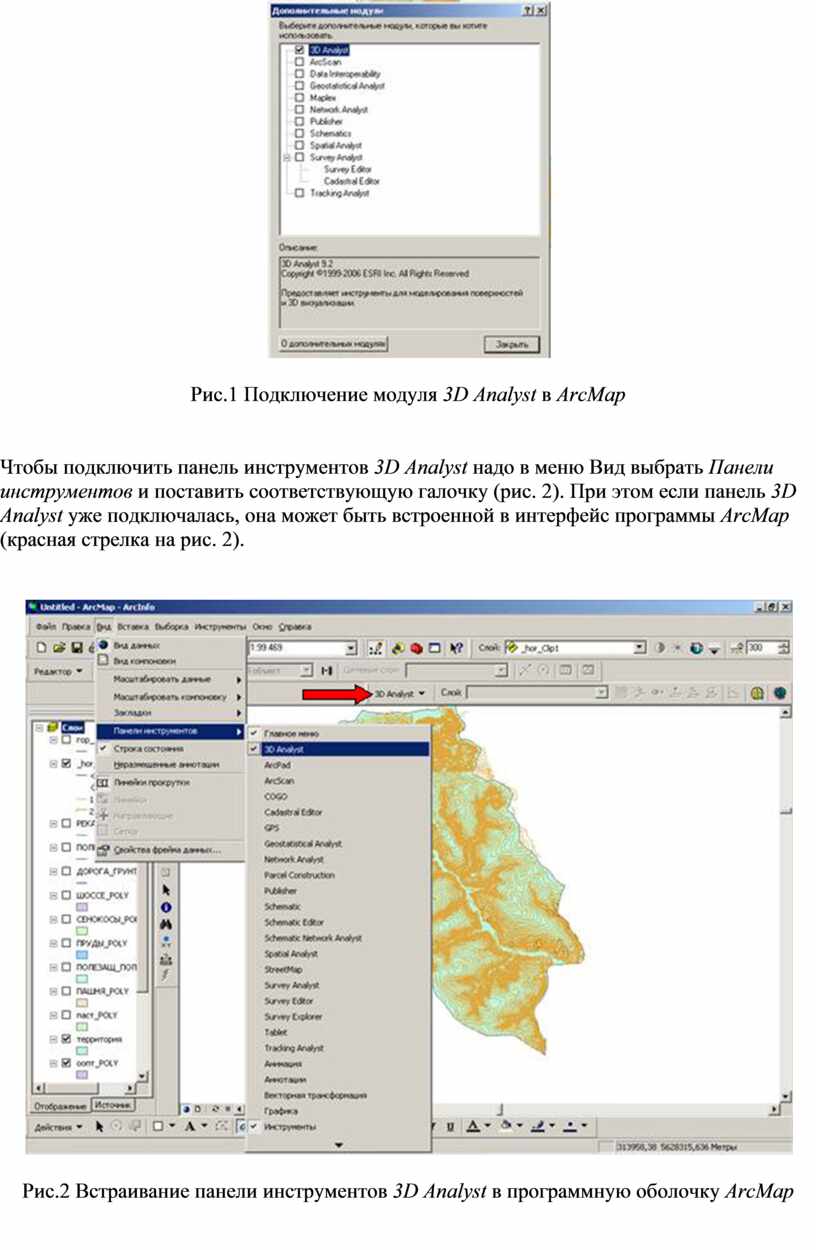
Task: Click the Закрыть button in modules dialog
Action: click(x=512, y=344)
